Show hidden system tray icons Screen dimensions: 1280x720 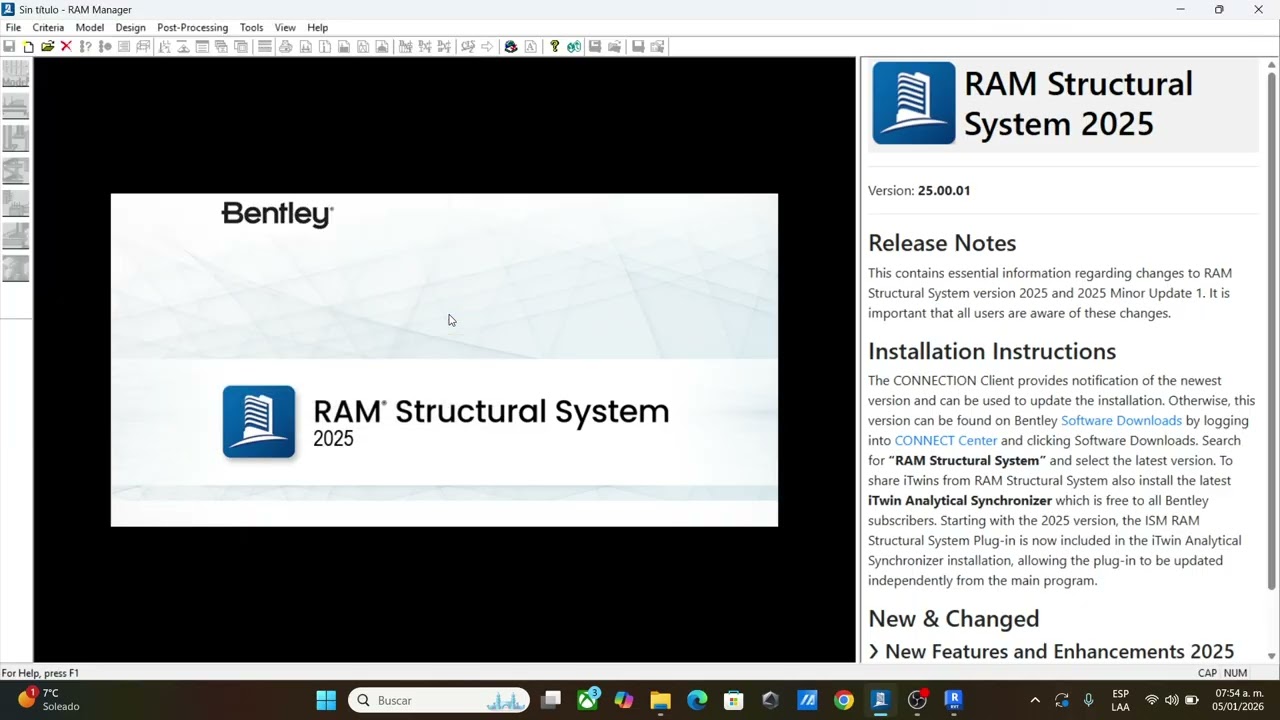point(1035,700)
